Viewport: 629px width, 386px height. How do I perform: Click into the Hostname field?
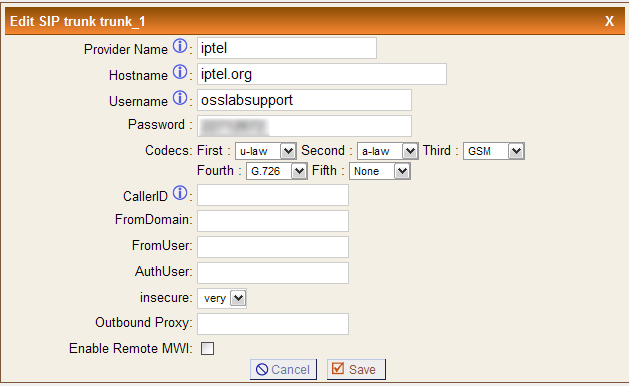click(x=322, y=74)
